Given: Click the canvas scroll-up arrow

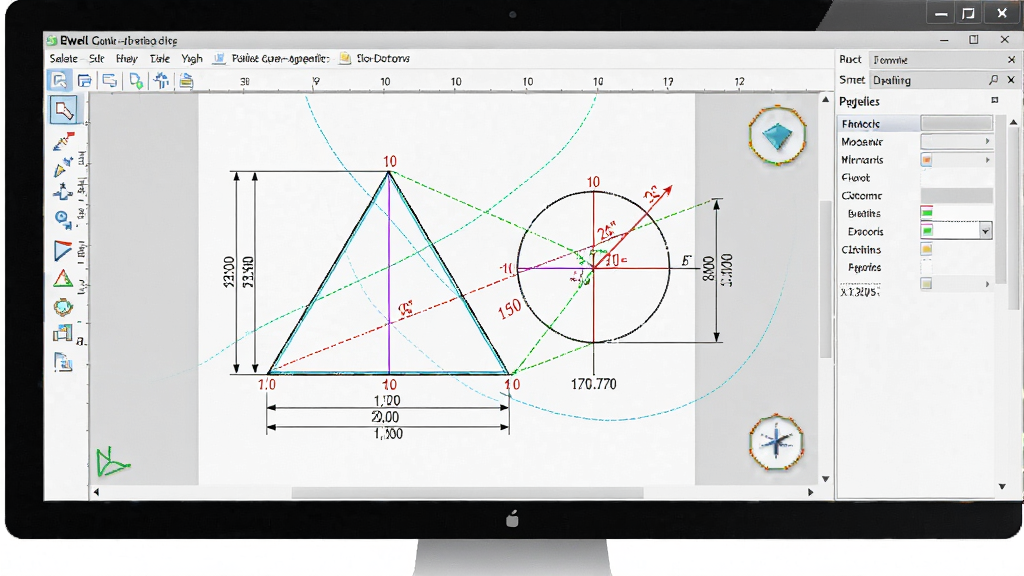Looking at the screenshot, I should click(x=825, y=99).
